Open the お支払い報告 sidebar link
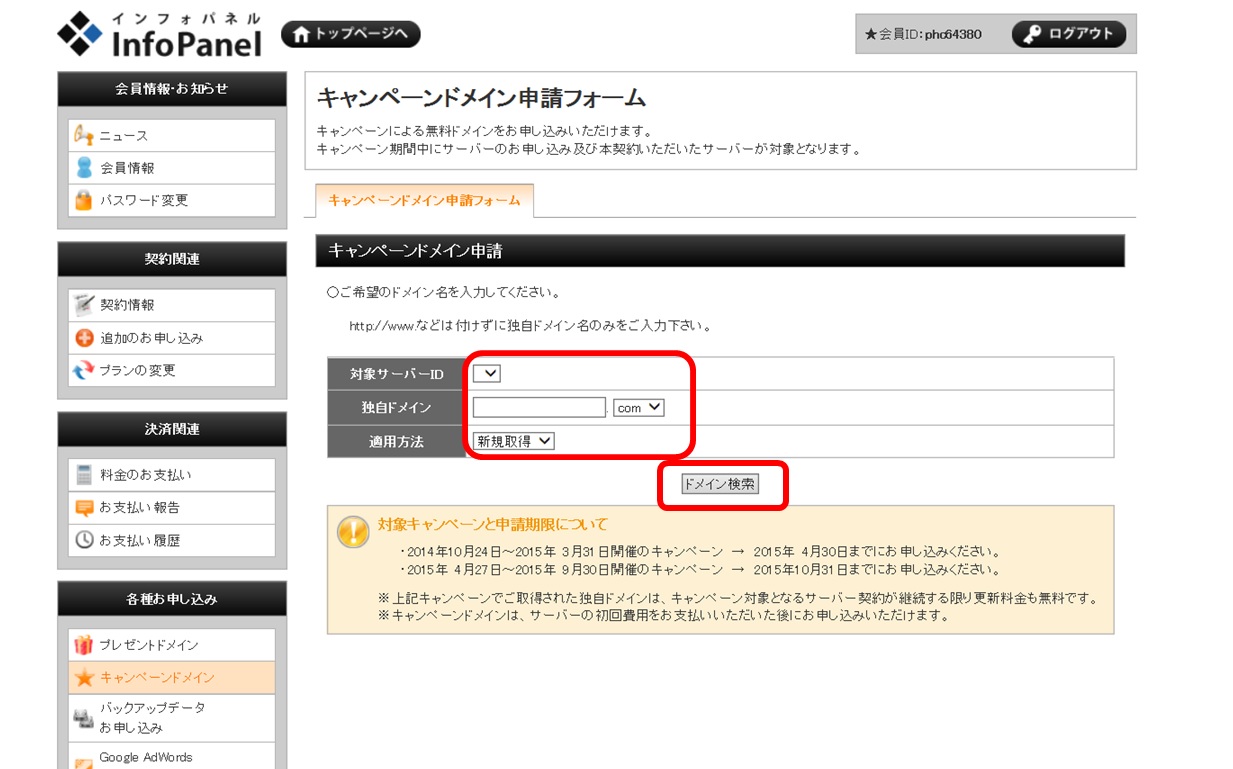The height and width of the screenshot is (769, 1233). click(140, 507)
